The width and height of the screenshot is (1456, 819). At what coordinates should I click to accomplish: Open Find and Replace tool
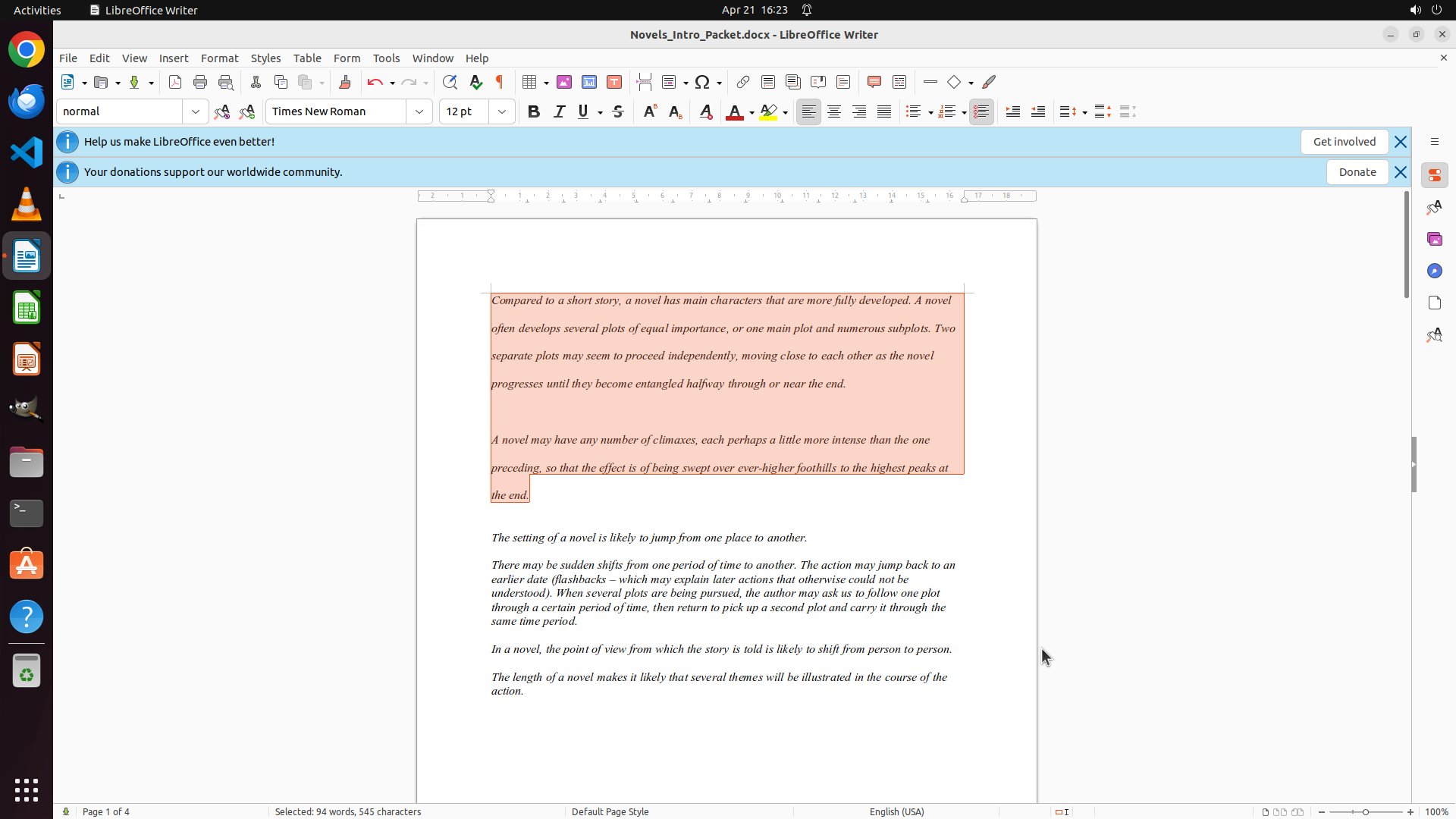click(x=450, y=82)
